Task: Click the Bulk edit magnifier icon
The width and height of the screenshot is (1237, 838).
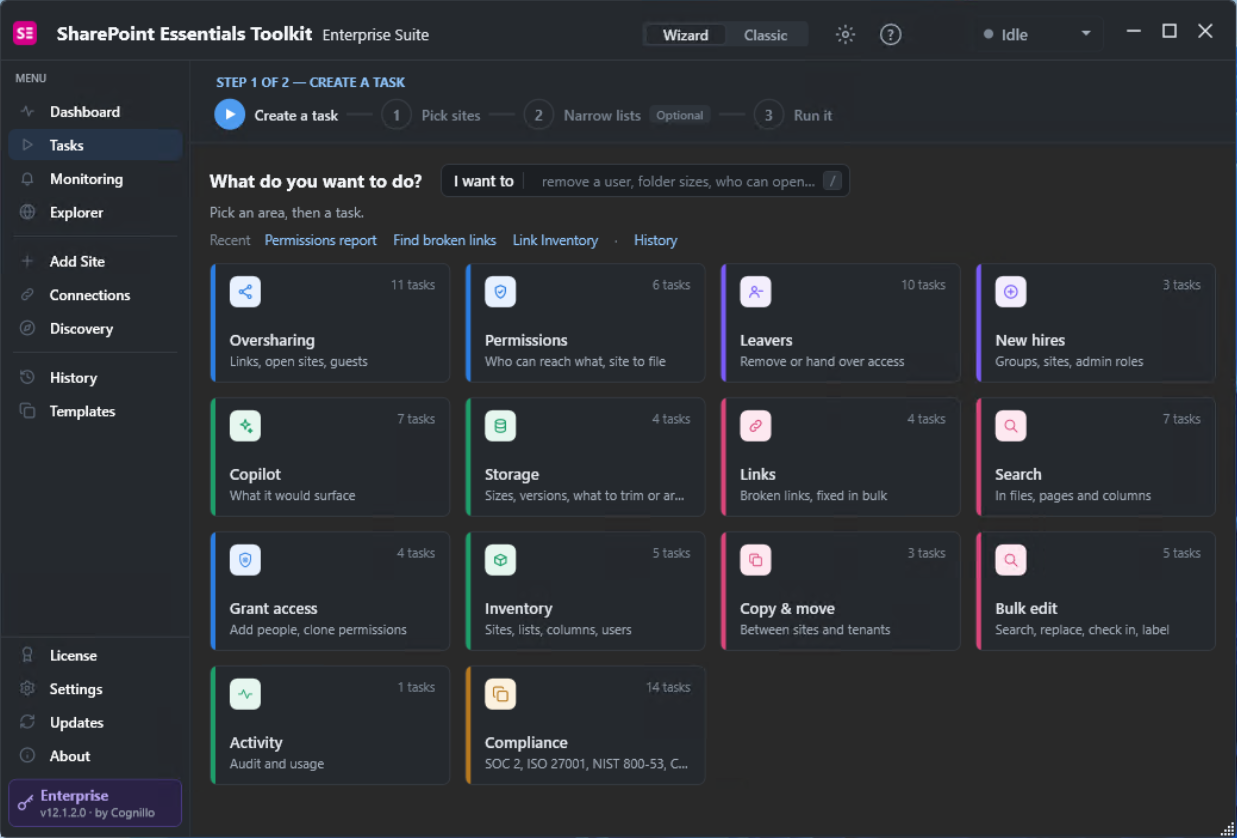Action: (x=1011, y=560)
